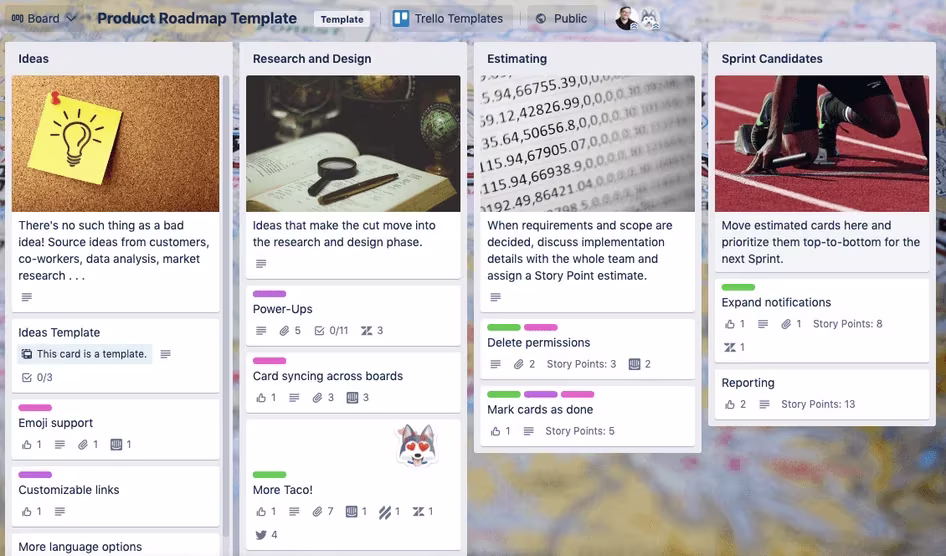Click the Trello cards icon on Emoji support

(x=116, y=445)
